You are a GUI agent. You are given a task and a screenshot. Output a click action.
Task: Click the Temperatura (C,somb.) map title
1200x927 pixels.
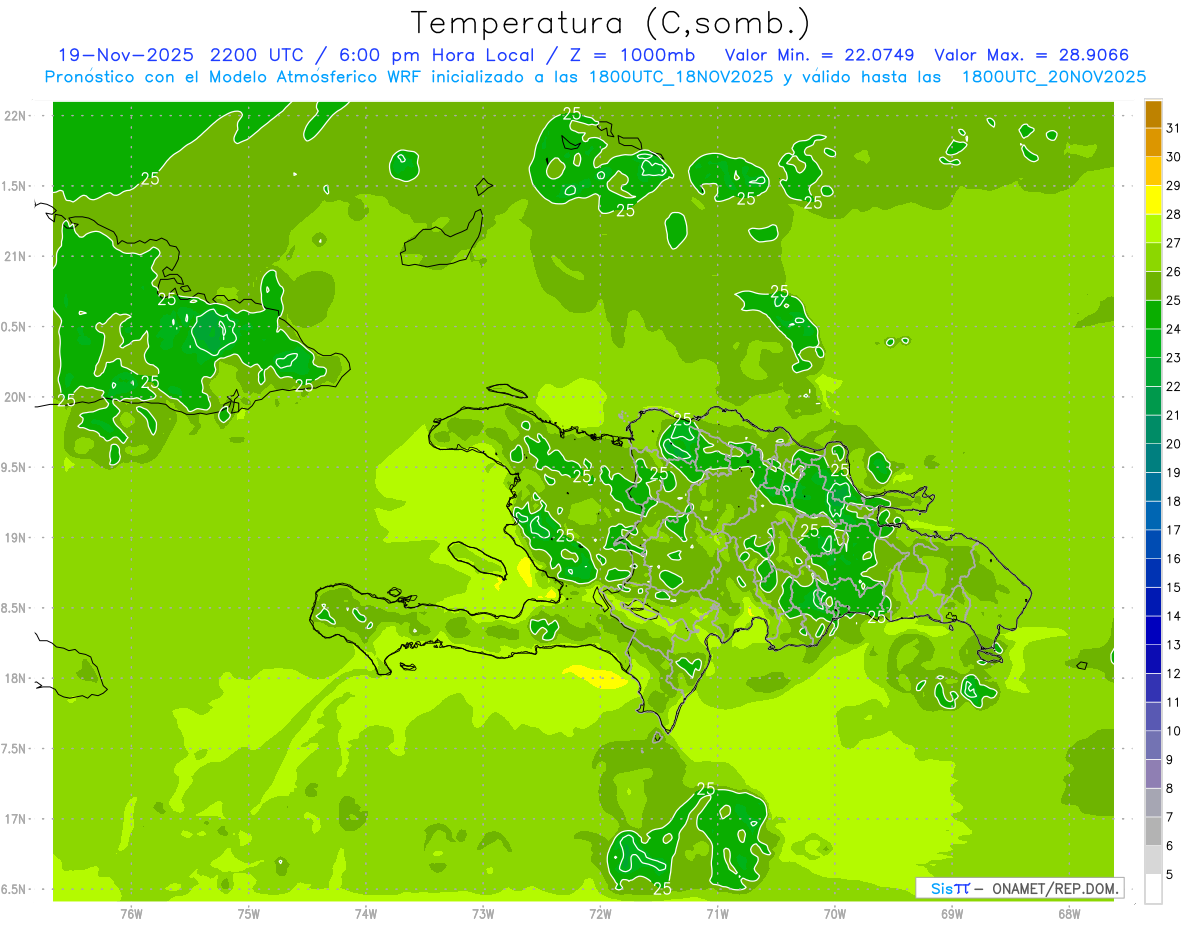611,22
